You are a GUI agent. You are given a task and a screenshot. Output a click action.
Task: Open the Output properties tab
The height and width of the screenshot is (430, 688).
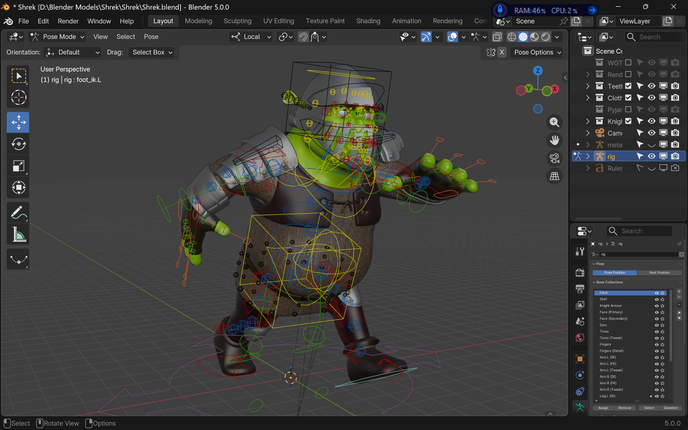tap(580, 289)
